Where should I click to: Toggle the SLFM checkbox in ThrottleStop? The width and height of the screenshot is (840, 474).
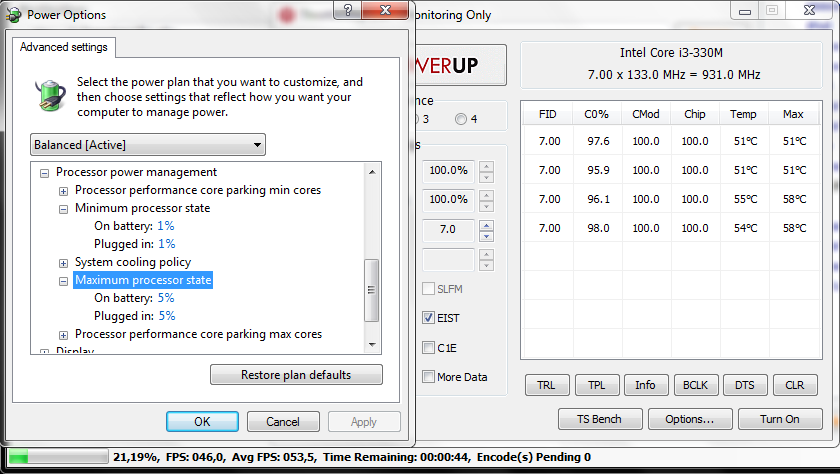(x=428, y=289)
